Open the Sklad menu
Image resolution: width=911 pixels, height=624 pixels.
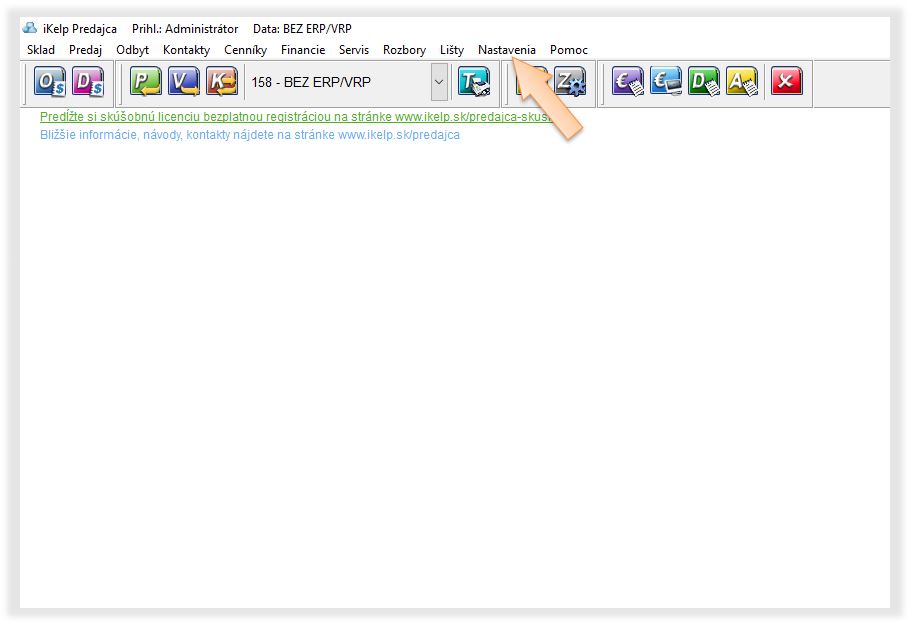(x=41, y=50)
